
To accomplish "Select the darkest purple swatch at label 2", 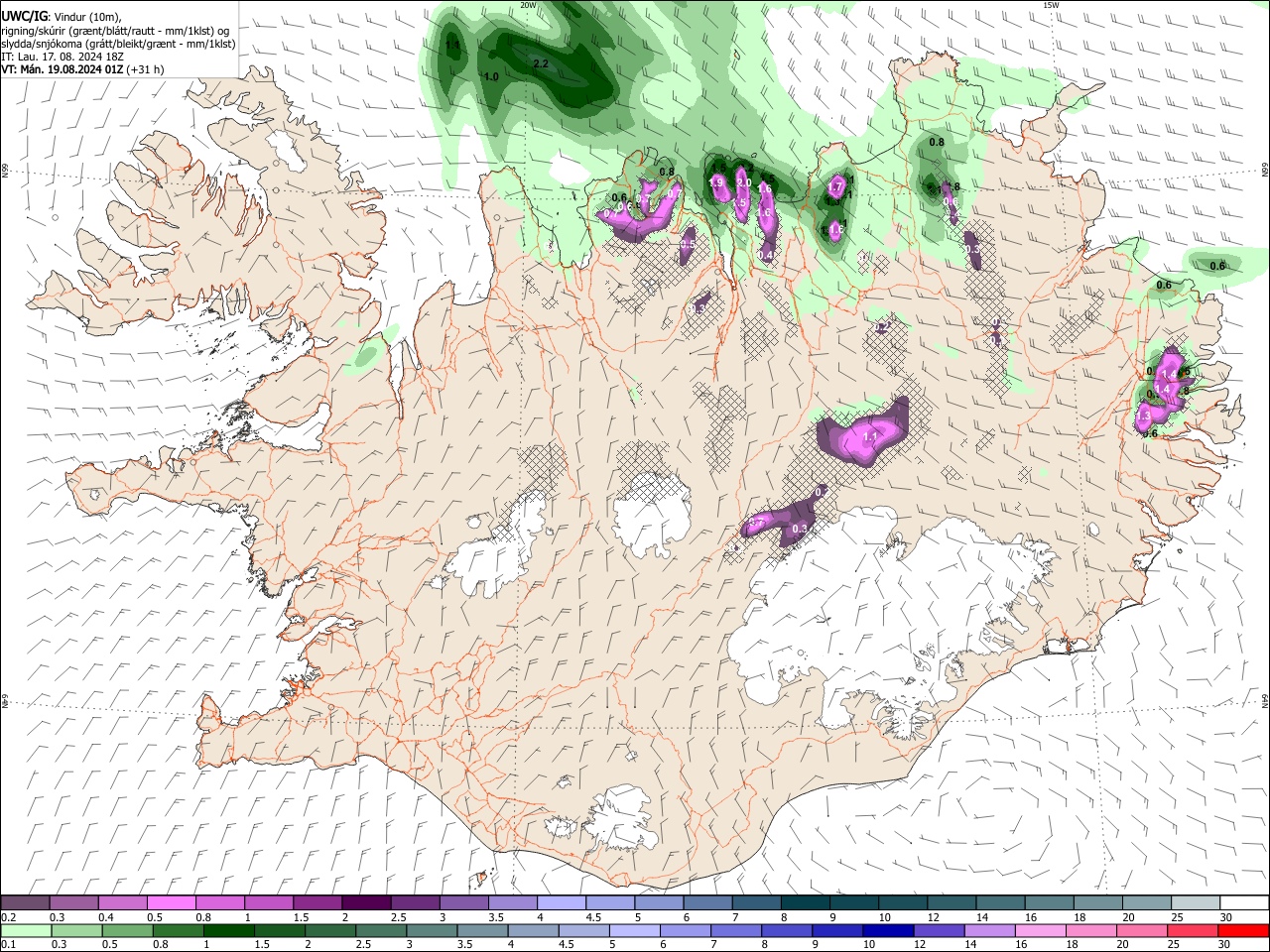I will coord(365,903).
